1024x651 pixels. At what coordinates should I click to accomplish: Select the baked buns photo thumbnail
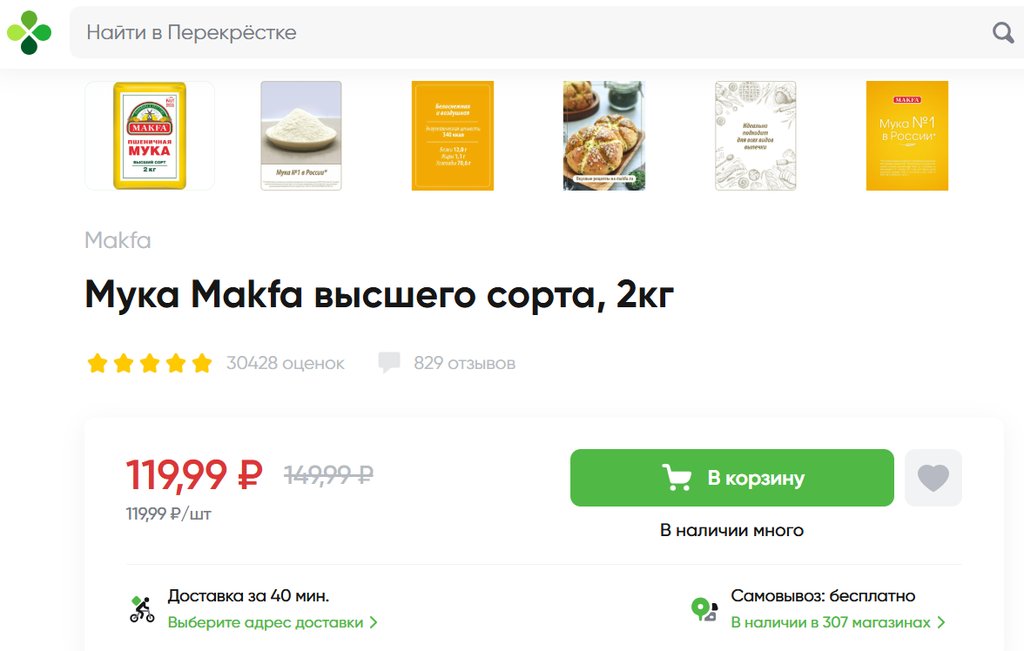[604, 136]
